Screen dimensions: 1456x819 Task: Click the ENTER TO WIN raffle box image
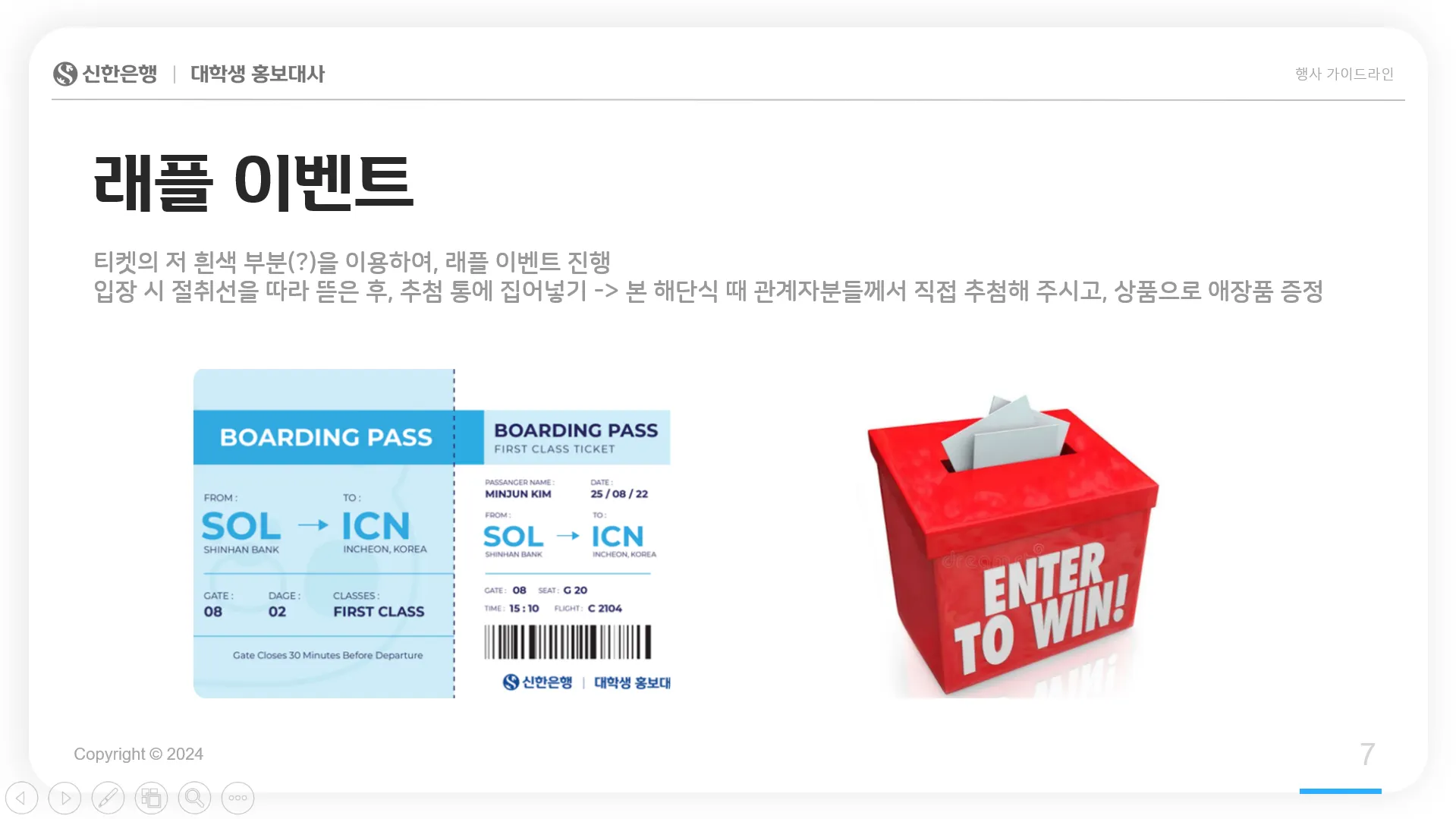[1012, 545]
